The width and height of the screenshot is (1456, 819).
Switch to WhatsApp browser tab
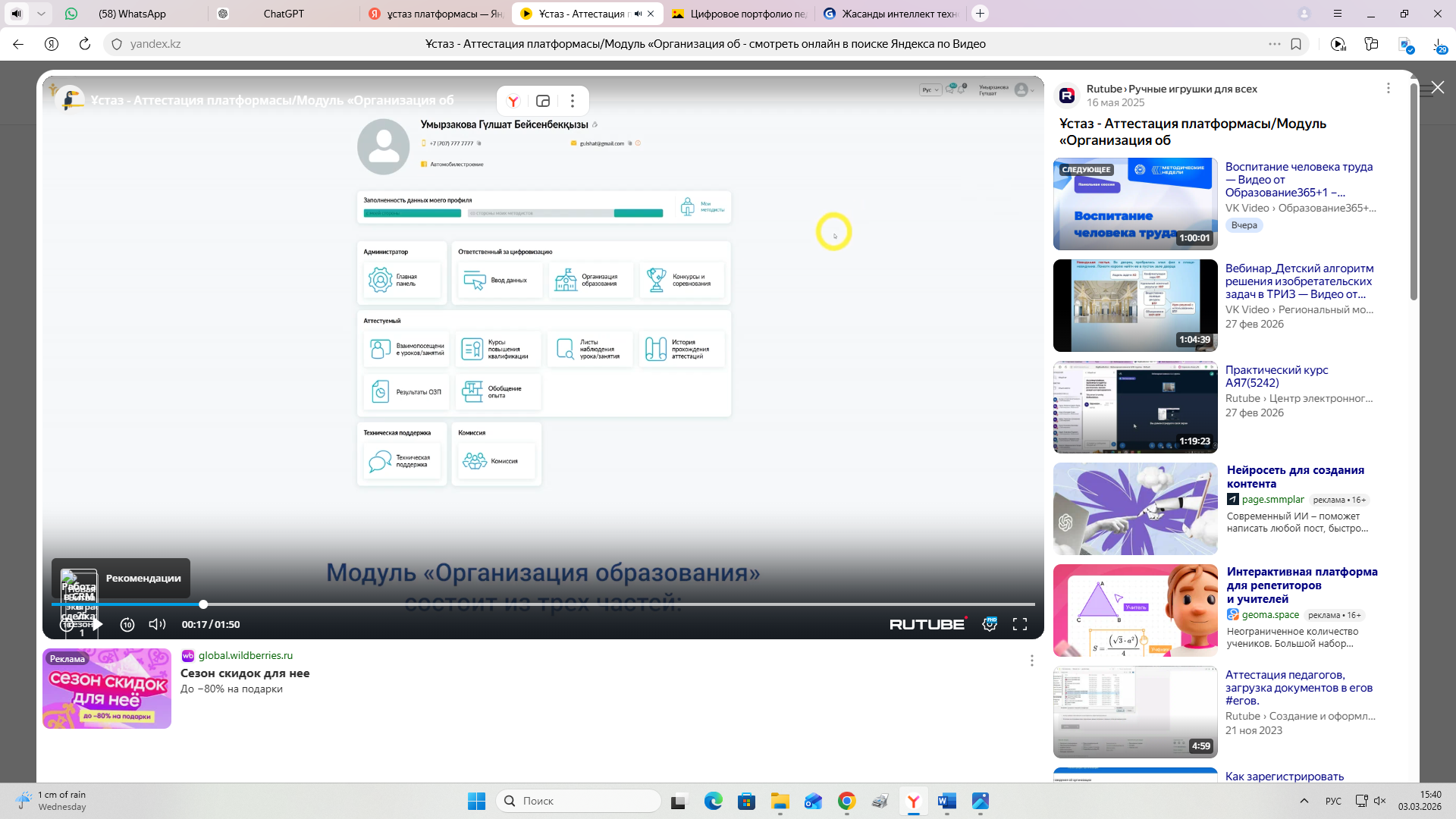[x=132, y=14]
